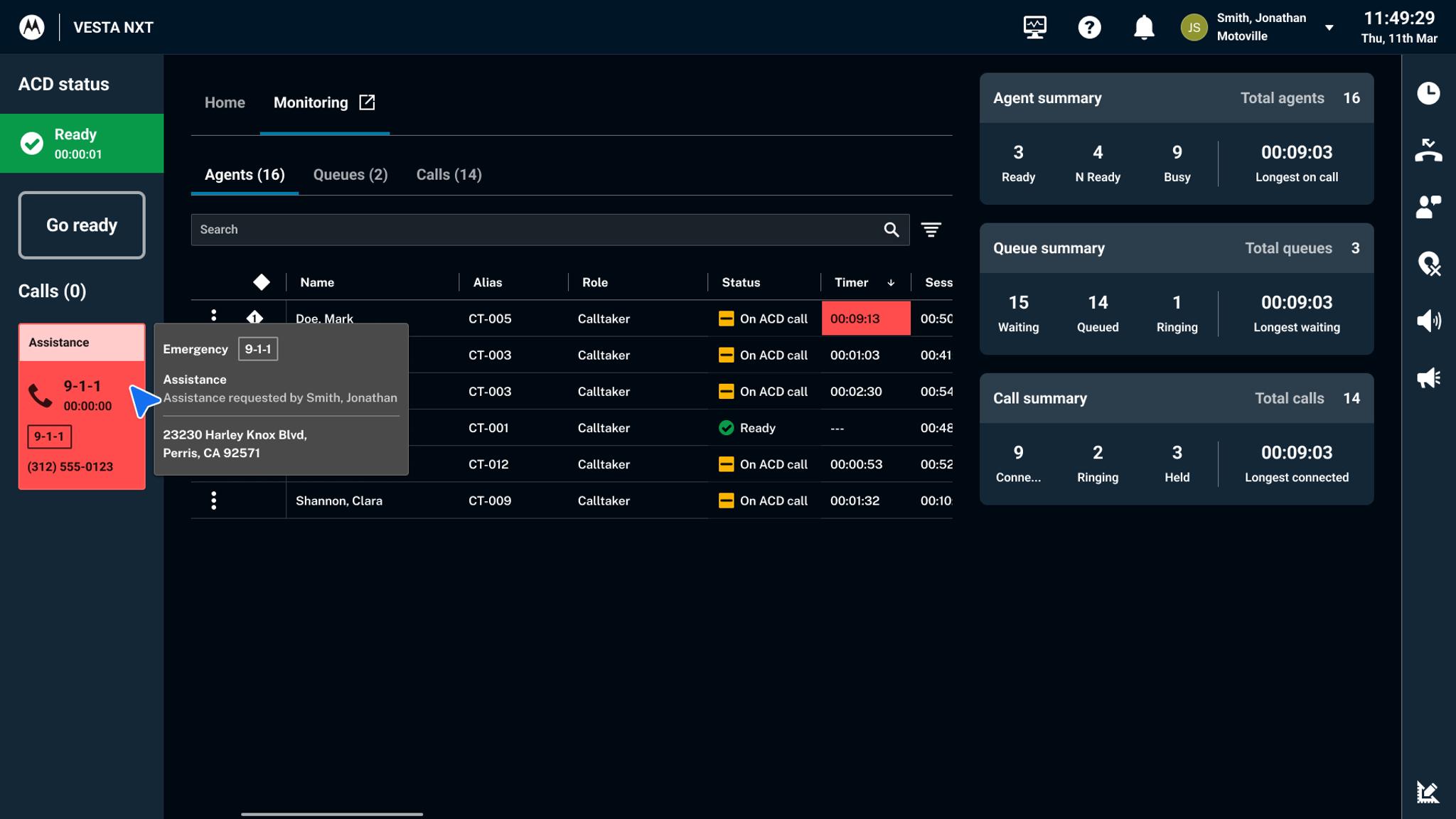Image resolution: width=1456 pixels, height=819 pixels.
Task: Toggle the Ready status indicator for CT-001
Action: coord(726,427)
